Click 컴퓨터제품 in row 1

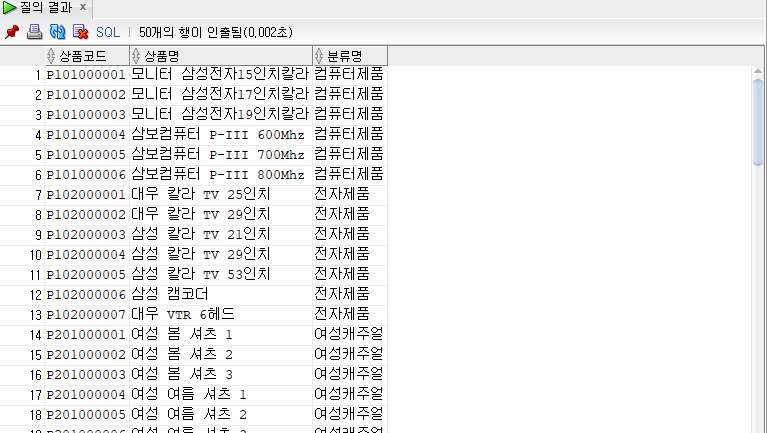click(350, 75)
